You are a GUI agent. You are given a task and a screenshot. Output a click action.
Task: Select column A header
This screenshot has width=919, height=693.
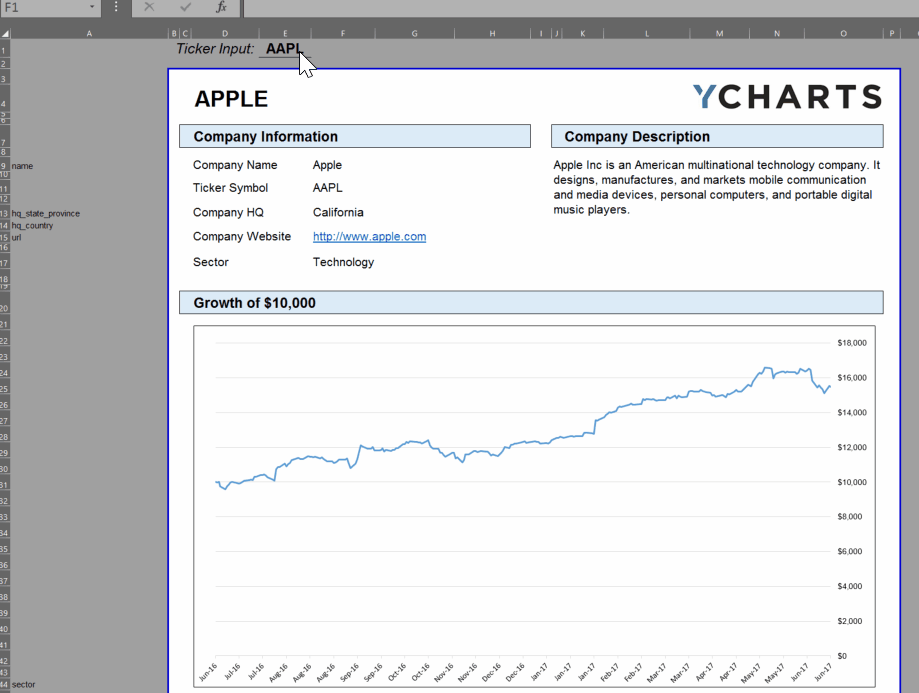89,33
